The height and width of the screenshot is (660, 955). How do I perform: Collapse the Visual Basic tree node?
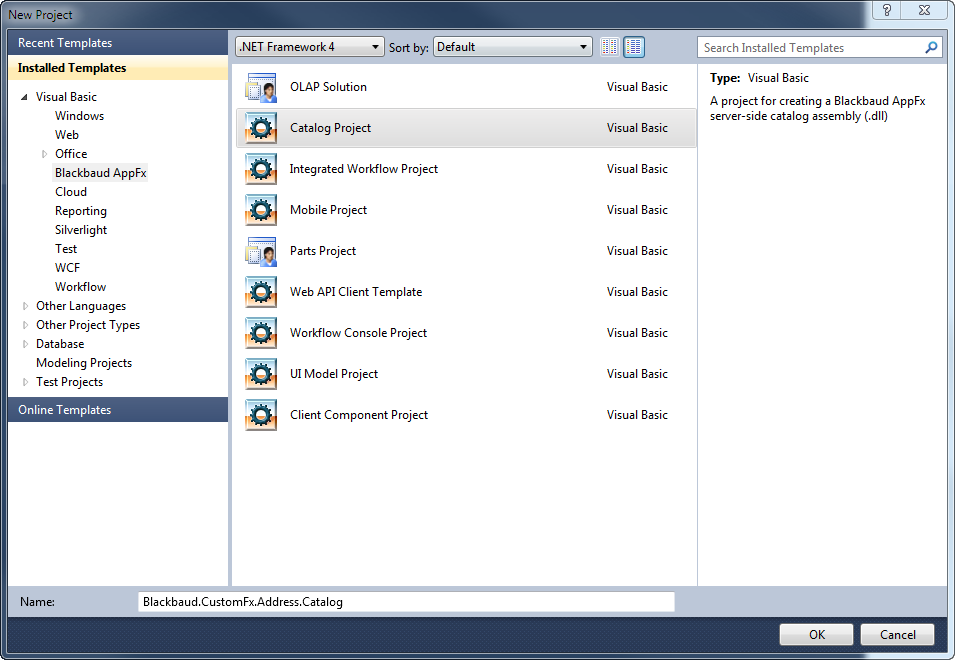(24, 97)
